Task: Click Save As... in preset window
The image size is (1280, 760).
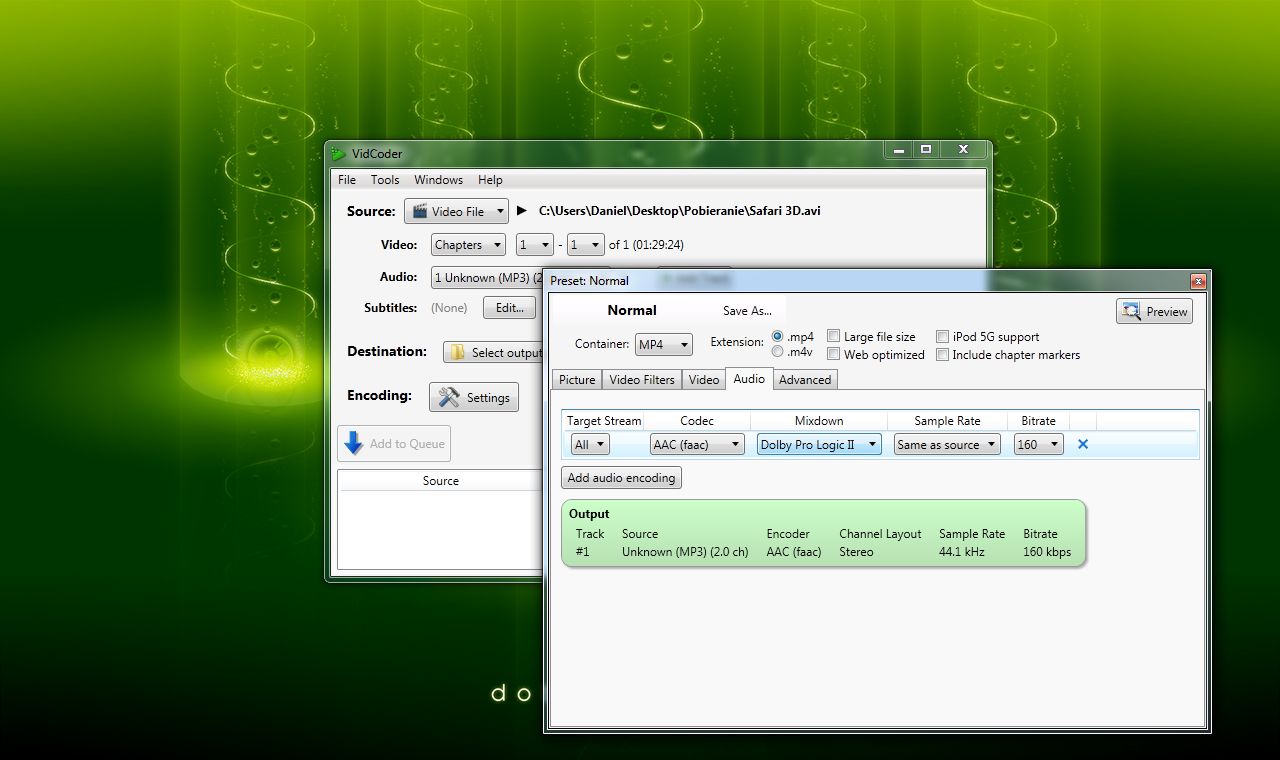Action: coord(748,311)
